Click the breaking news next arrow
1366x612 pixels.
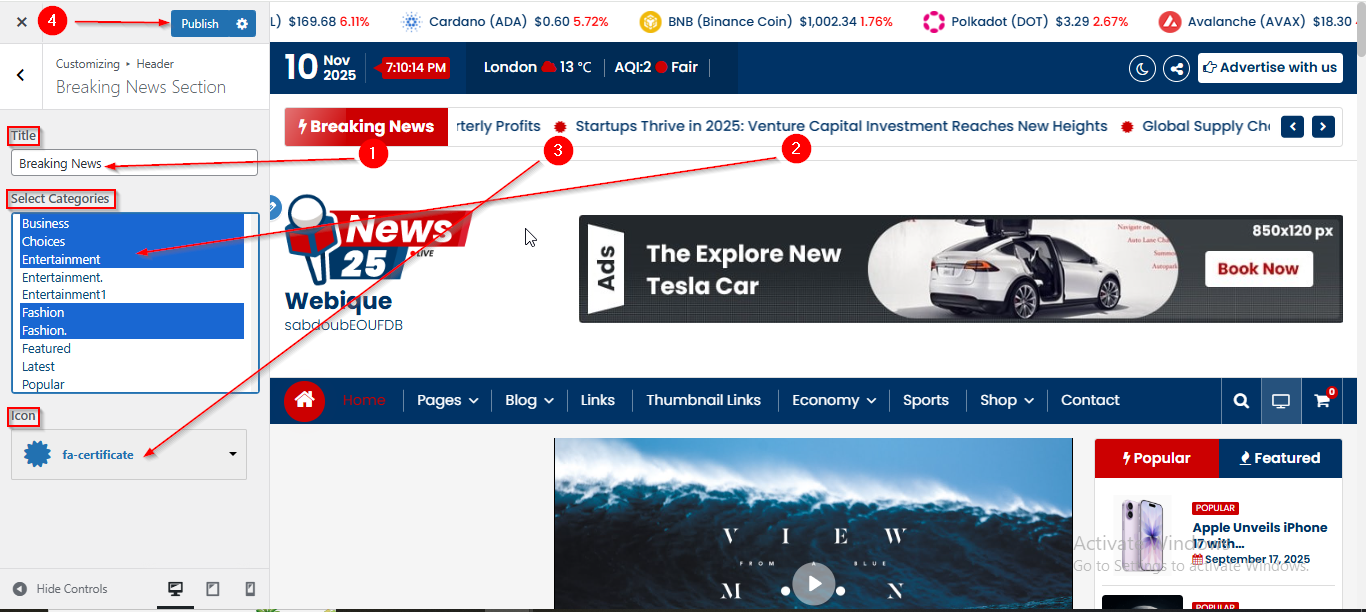tap(1323, 126)
